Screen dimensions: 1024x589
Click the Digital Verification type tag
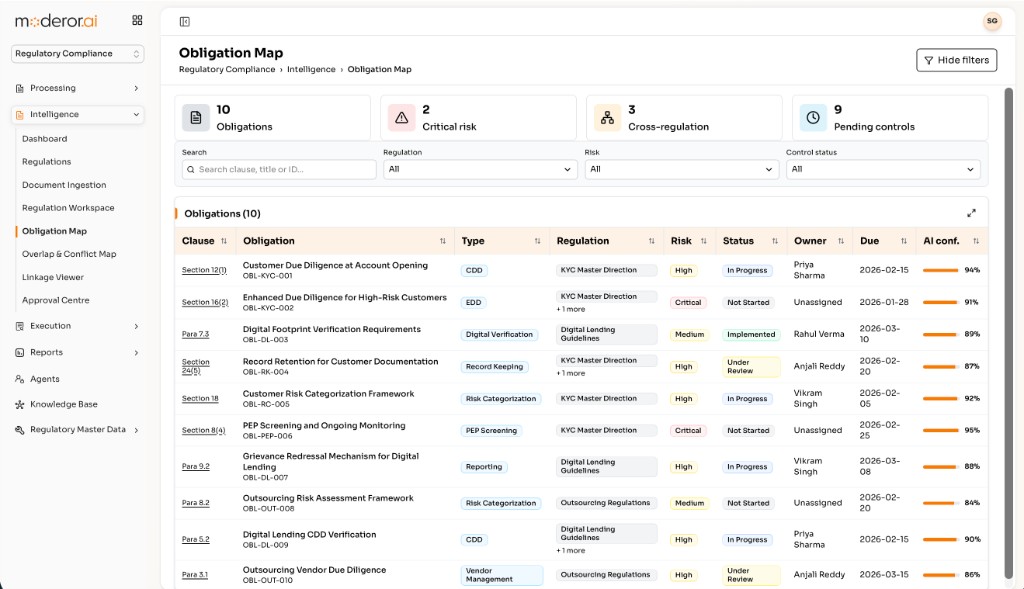click(499, 334)
